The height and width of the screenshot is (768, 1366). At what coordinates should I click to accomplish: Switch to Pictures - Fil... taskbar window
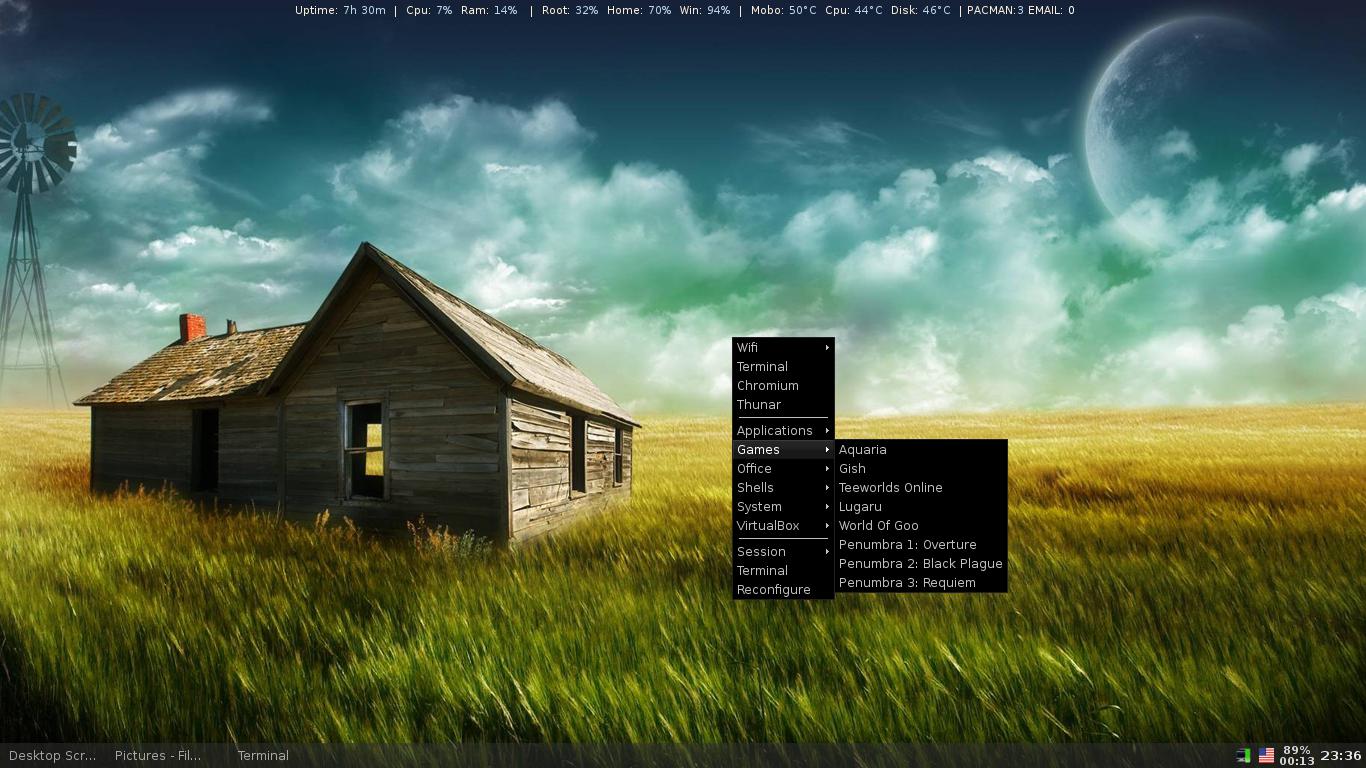pyautogui.click(x=158, y=756)
